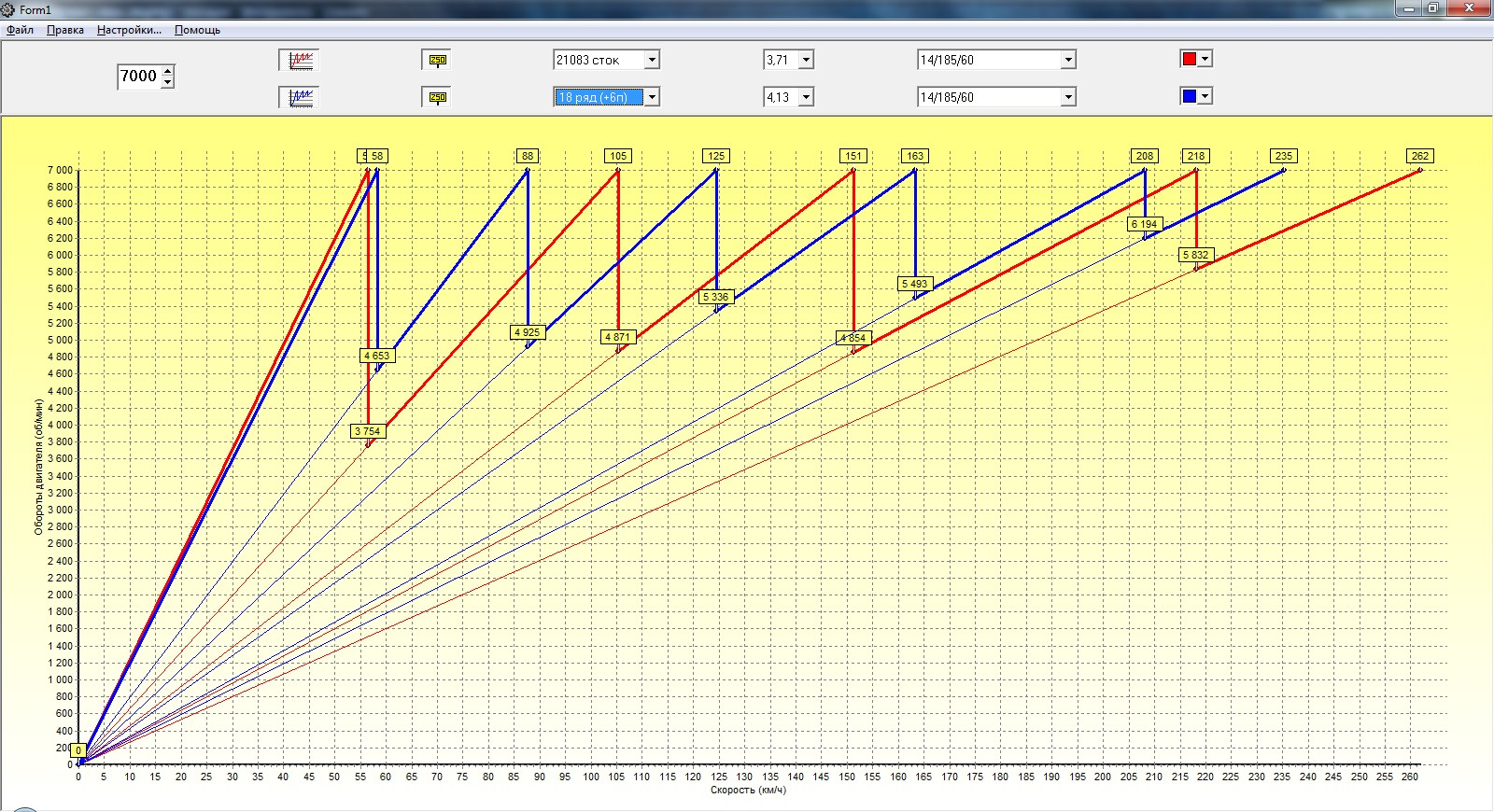1494x812 pixels.
Task: Click the Обороты двигателя axis title
Action: (x=39, y=468)
